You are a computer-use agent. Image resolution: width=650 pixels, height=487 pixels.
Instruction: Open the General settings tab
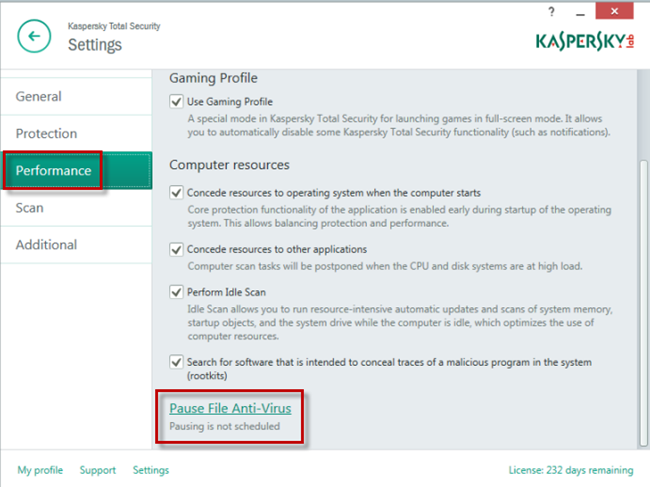tap(76, 97)
